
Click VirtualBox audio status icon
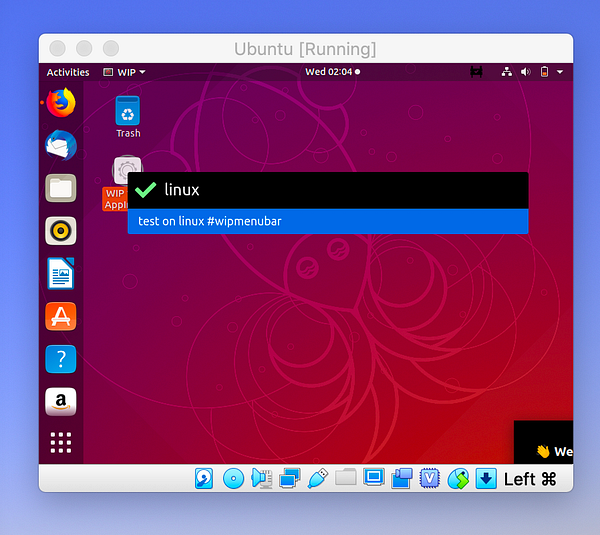tap(262, 478)
